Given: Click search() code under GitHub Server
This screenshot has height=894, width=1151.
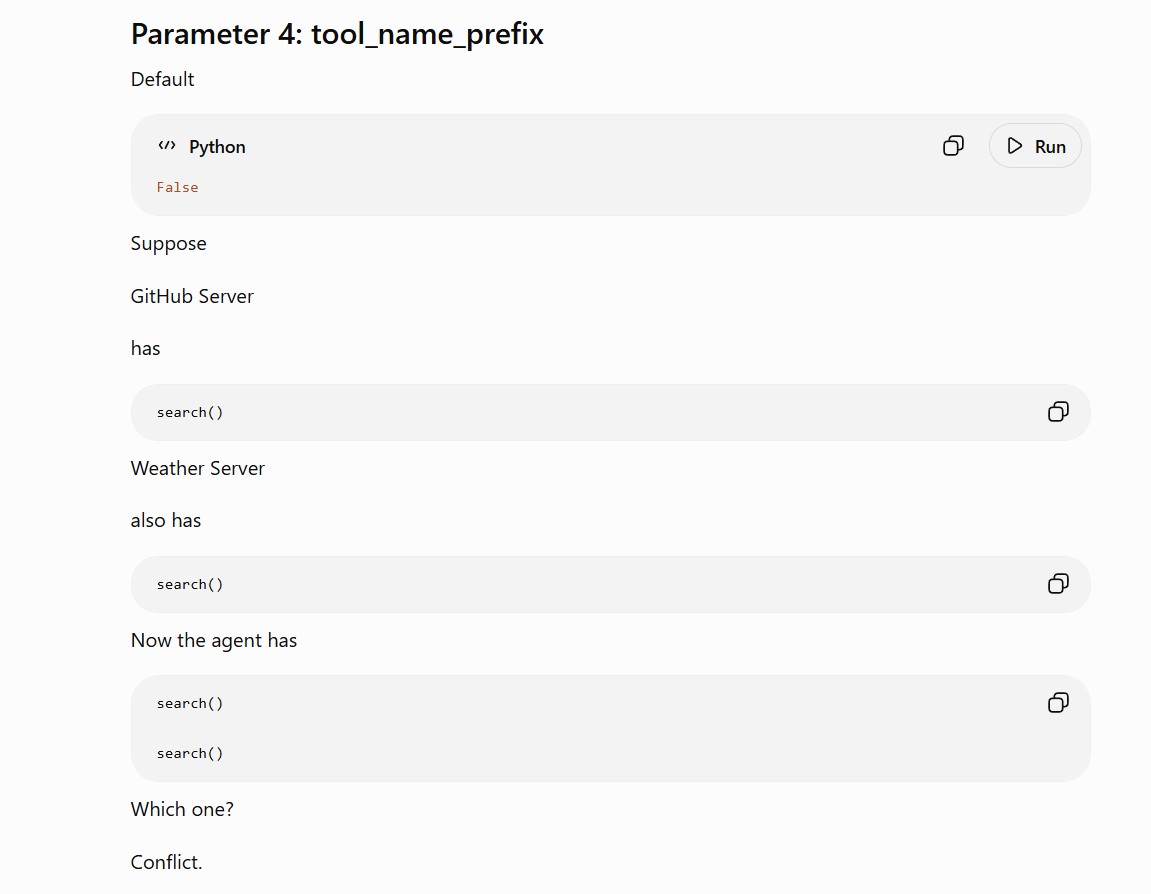Looking at the screenshot, I should pos(189,413).
